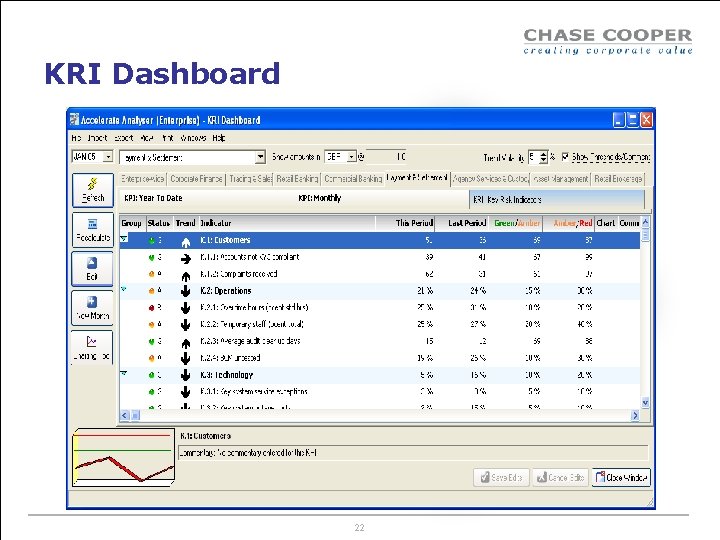Click the green status dot for K.2.3 row
Viewport: 720px width, 540px height.
(x=152, y=342)
